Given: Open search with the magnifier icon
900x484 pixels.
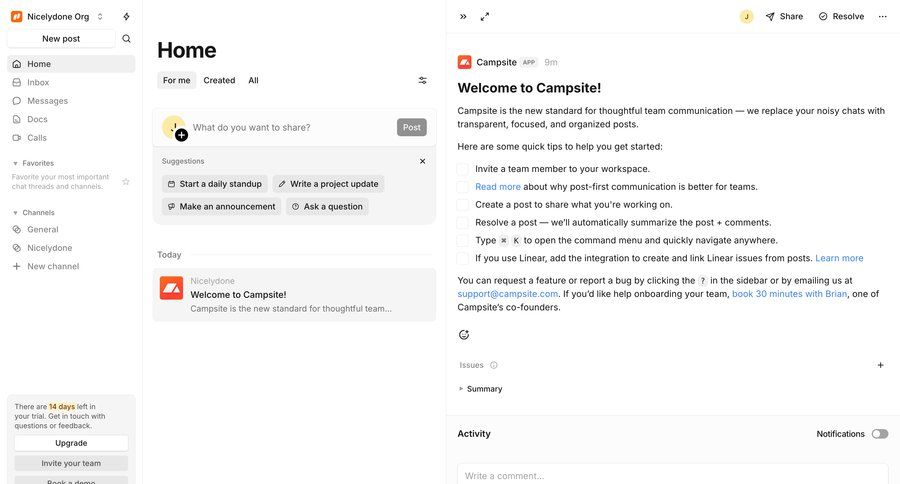Looking at the screenshot, I should pyautogui.click(x=126, y=38).
